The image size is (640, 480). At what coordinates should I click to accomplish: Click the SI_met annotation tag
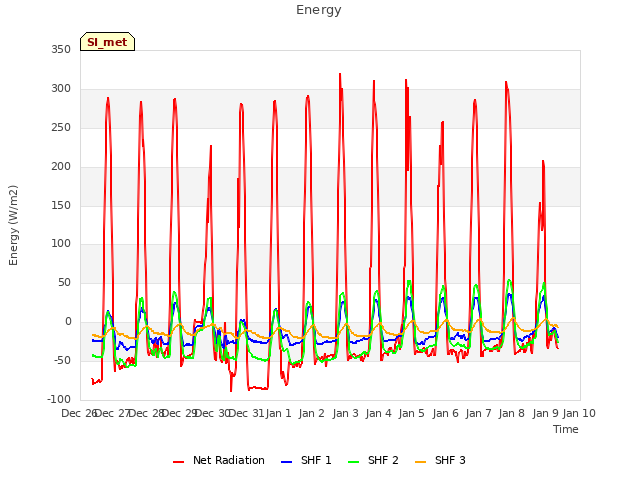(x=107, y=42)
